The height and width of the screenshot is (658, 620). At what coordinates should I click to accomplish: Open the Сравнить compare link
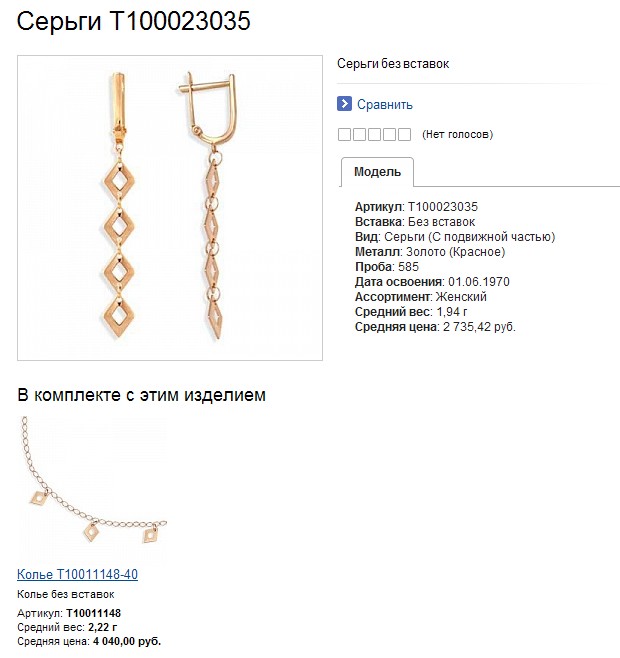tap(385, 104)
